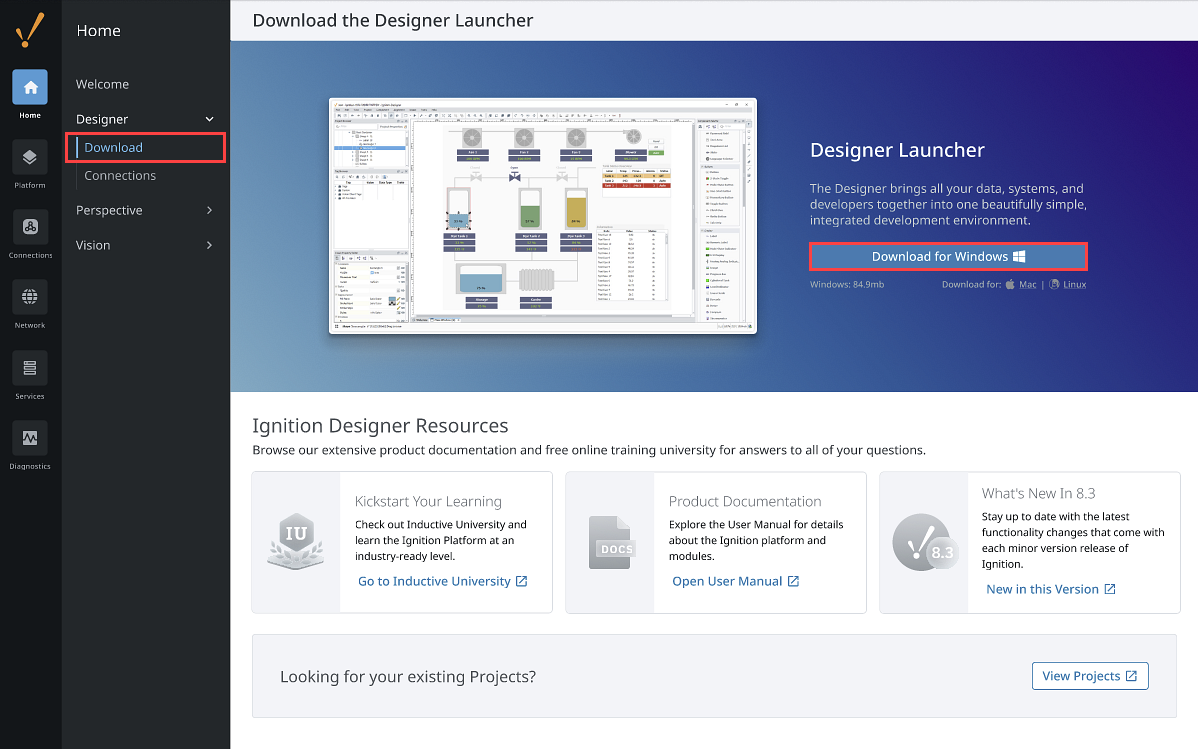Click the Ignition Designer Resources heading
This screenshot has width=1198, height=749.
coord(380,426)
